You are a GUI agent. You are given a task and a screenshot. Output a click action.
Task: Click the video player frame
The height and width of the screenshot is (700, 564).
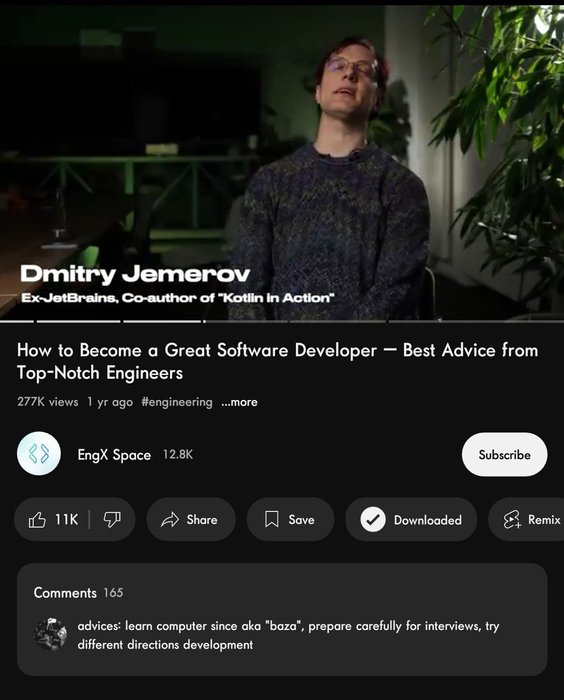click(x=282, y=163)
